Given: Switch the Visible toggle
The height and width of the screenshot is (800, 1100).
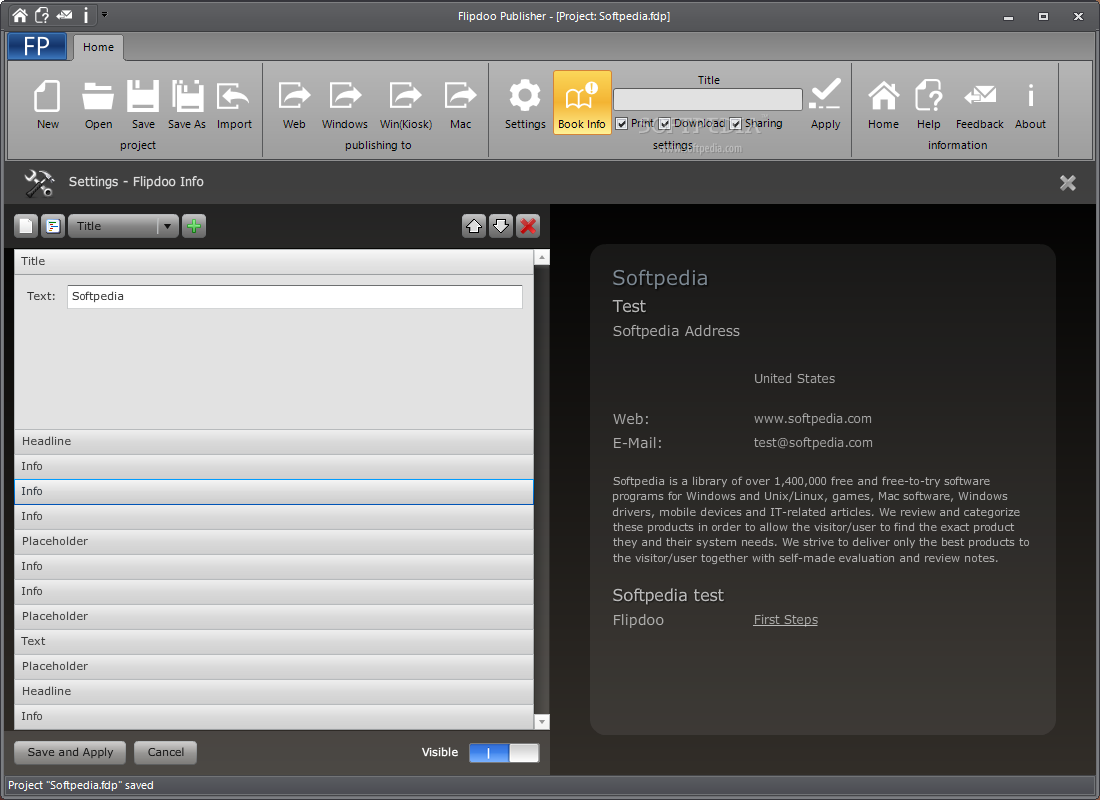Looking at the screenshot, I should pos(504,753).
